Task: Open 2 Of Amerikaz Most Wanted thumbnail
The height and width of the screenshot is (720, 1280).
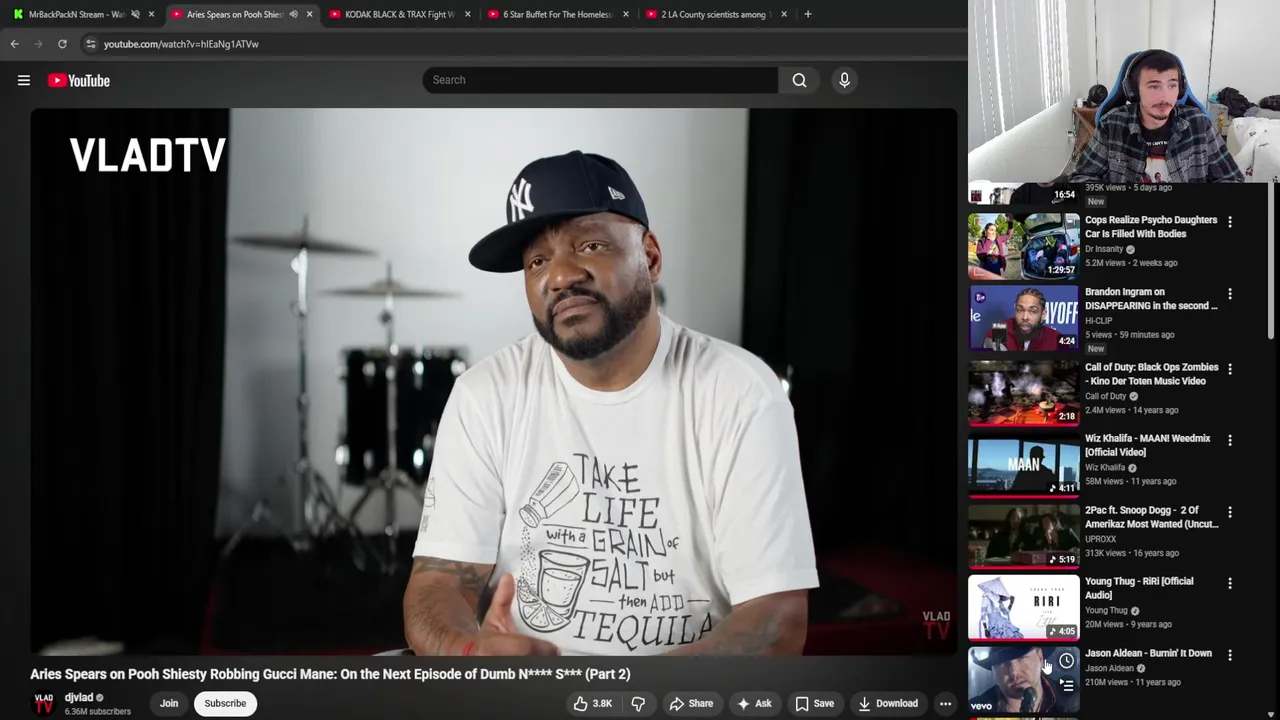Action: (1024, 536)
